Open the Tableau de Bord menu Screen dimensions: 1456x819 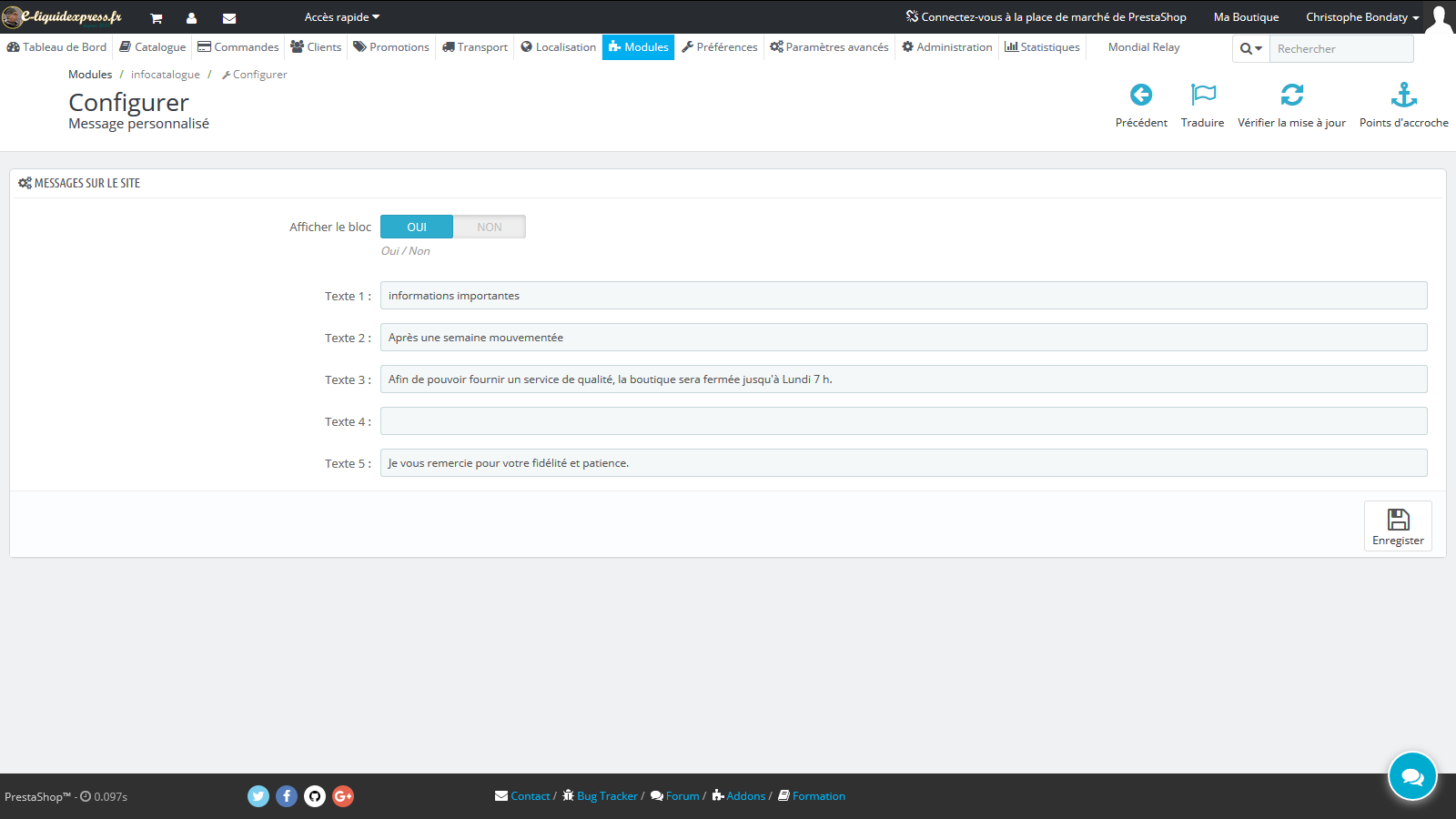[56, 47]
